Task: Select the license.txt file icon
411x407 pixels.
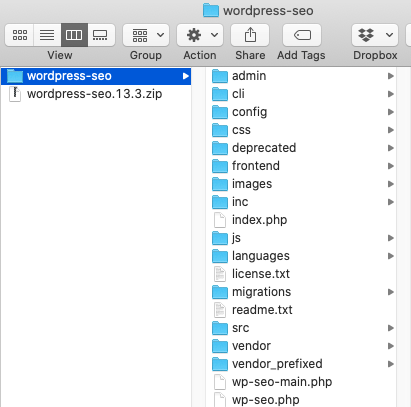Action: click(x=220, y=274)
